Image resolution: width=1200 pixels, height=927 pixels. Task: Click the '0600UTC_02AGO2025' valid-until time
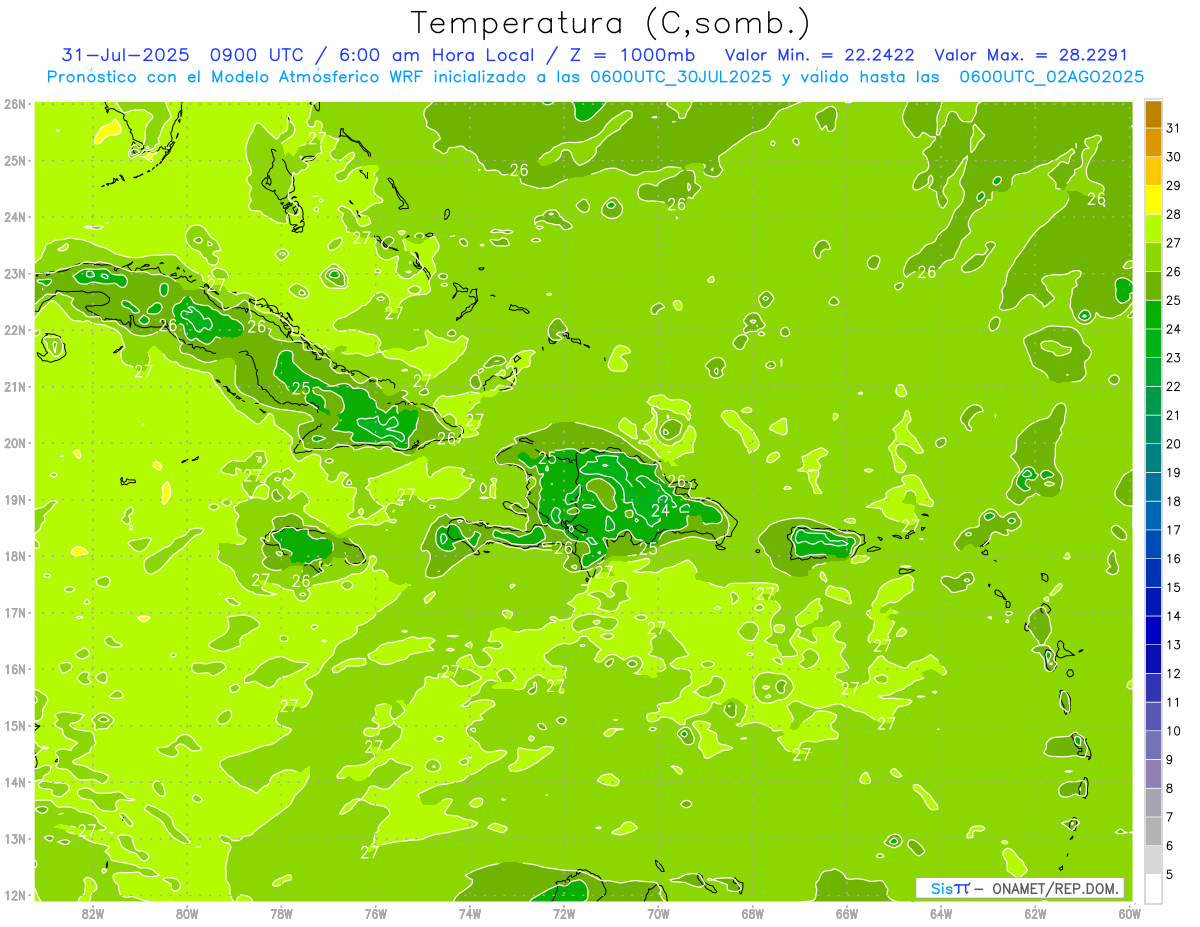tap(1051, 77)
